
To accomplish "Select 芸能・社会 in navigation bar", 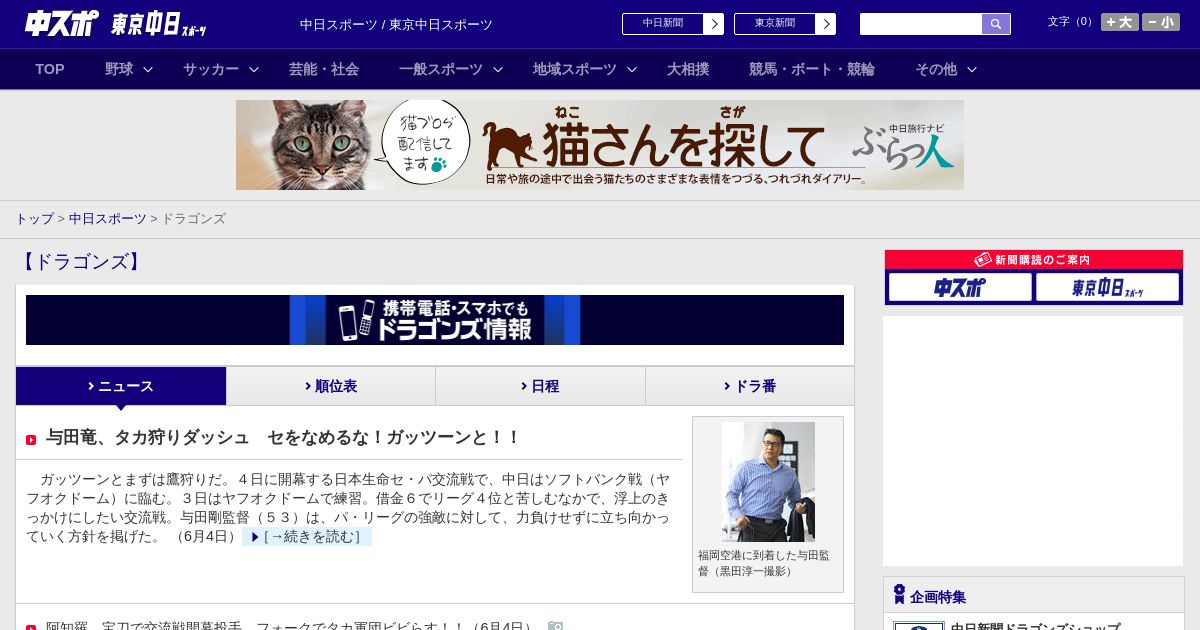I will tap(324, 69).
